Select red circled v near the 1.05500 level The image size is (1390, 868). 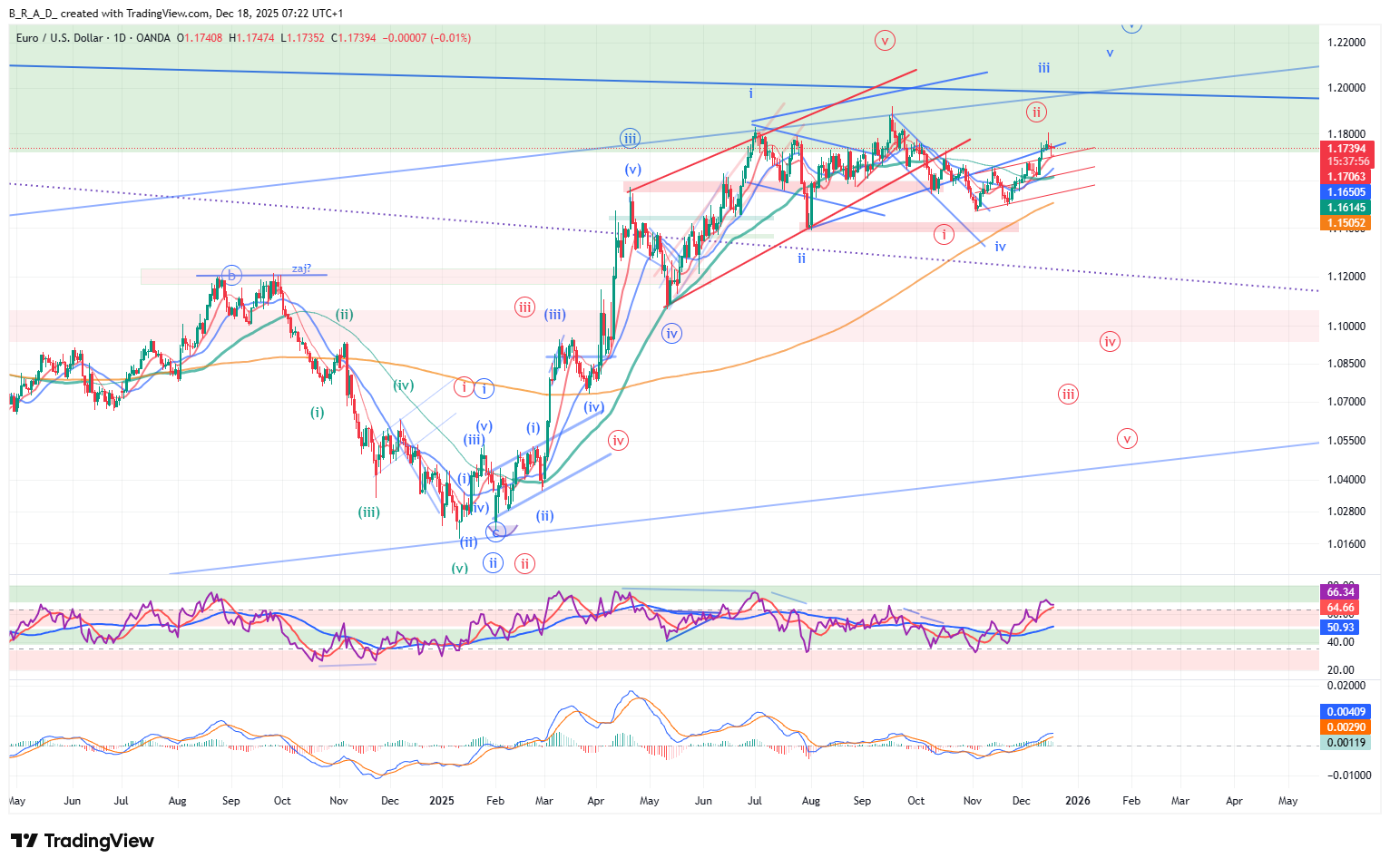coord(1127,439)
